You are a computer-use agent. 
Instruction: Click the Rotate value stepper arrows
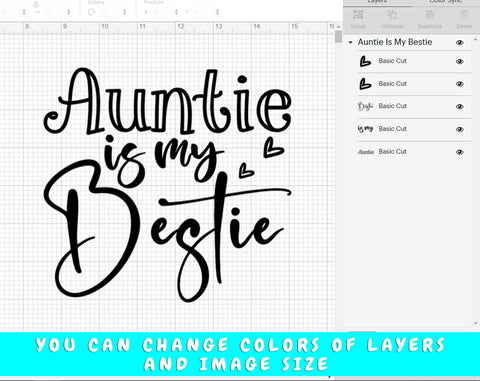[125, 12]
